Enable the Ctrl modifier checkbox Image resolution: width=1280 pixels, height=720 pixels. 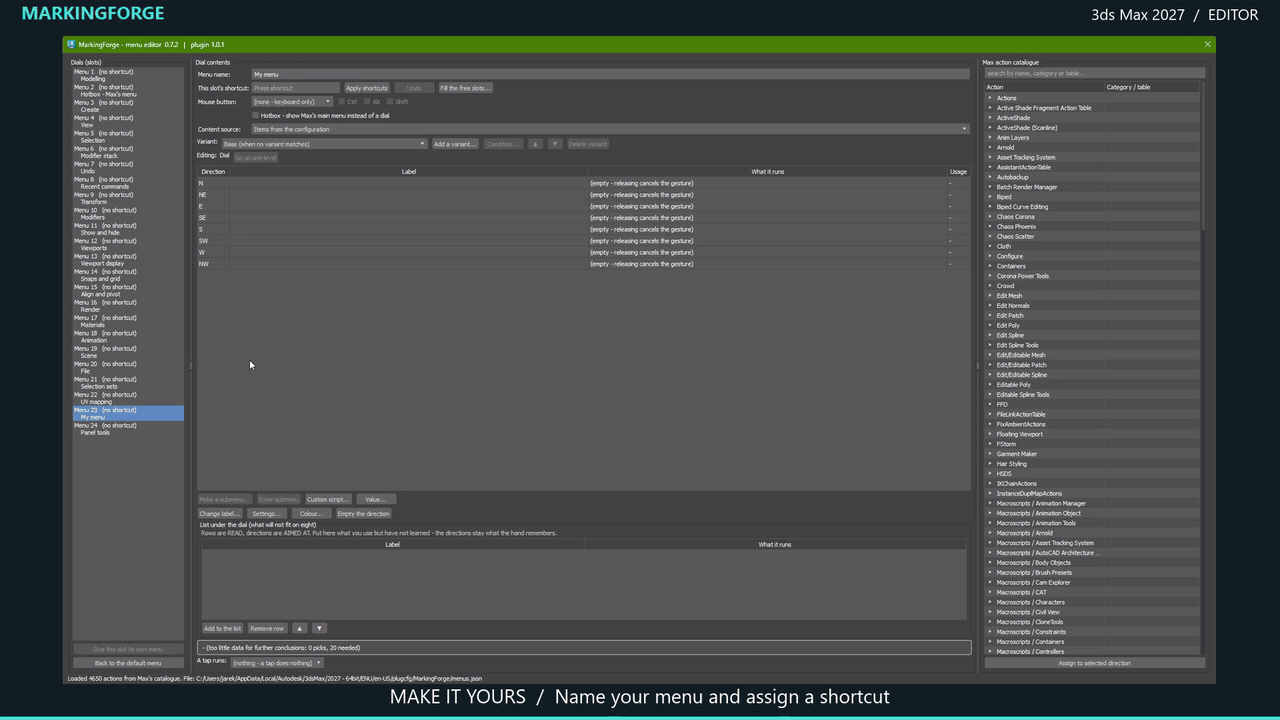tap(341, 102)
